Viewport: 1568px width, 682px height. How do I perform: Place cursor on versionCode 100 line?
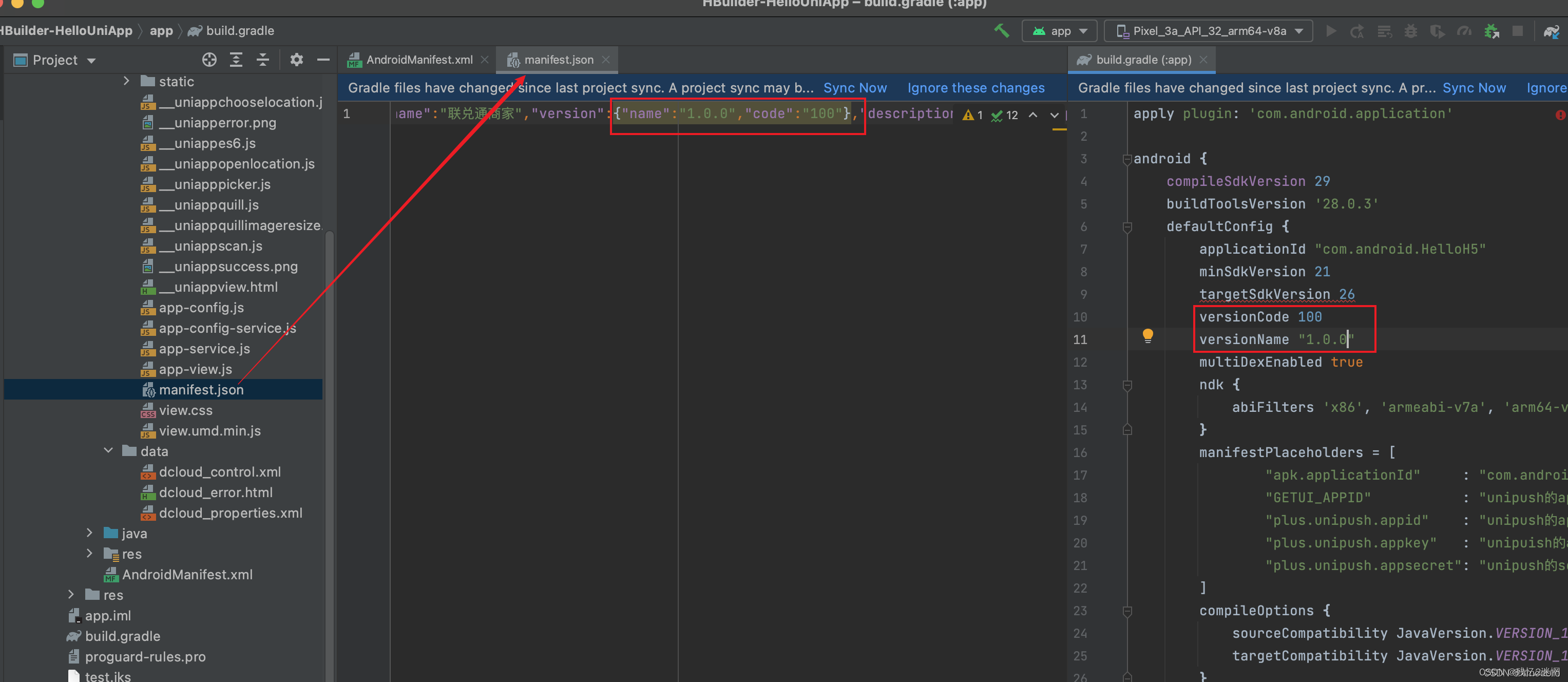point(1260,317)
